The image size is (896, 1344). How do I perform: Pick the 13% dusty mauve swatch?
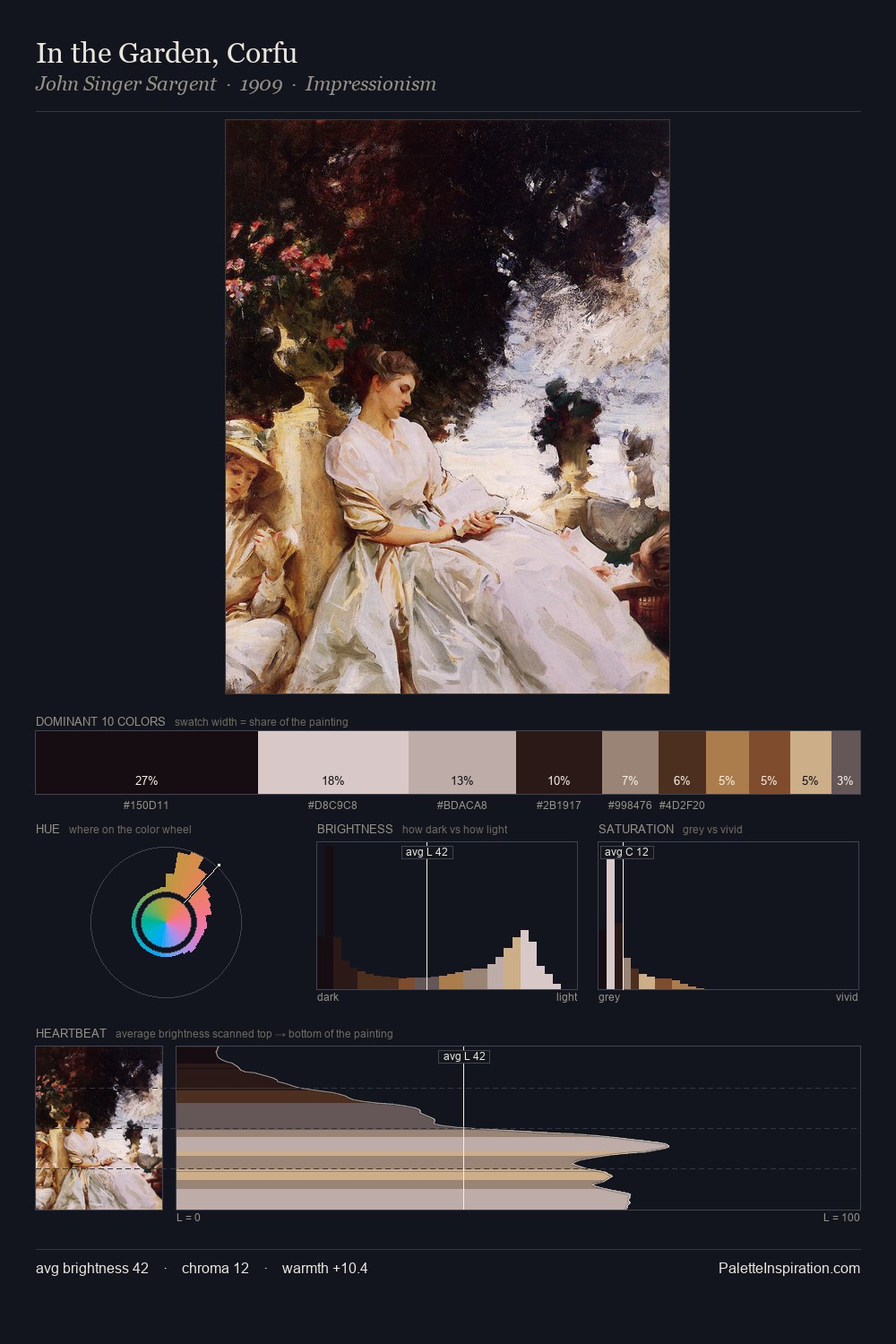(462, 762)
